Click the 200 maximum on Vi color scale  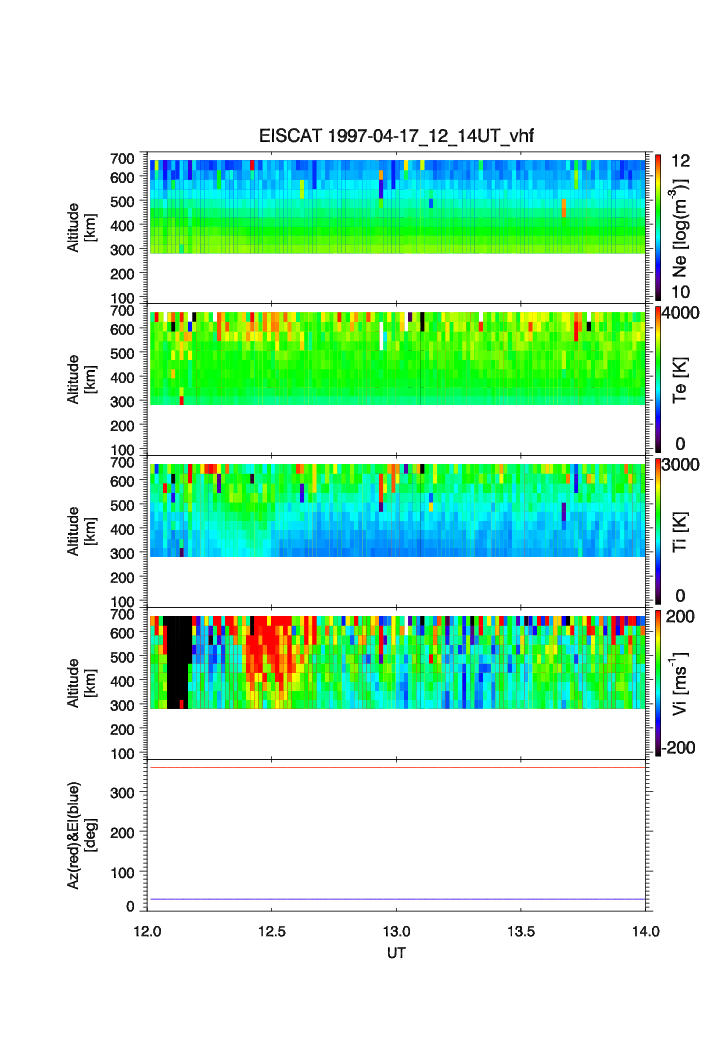pyautogui.click(x=680, y=616)
